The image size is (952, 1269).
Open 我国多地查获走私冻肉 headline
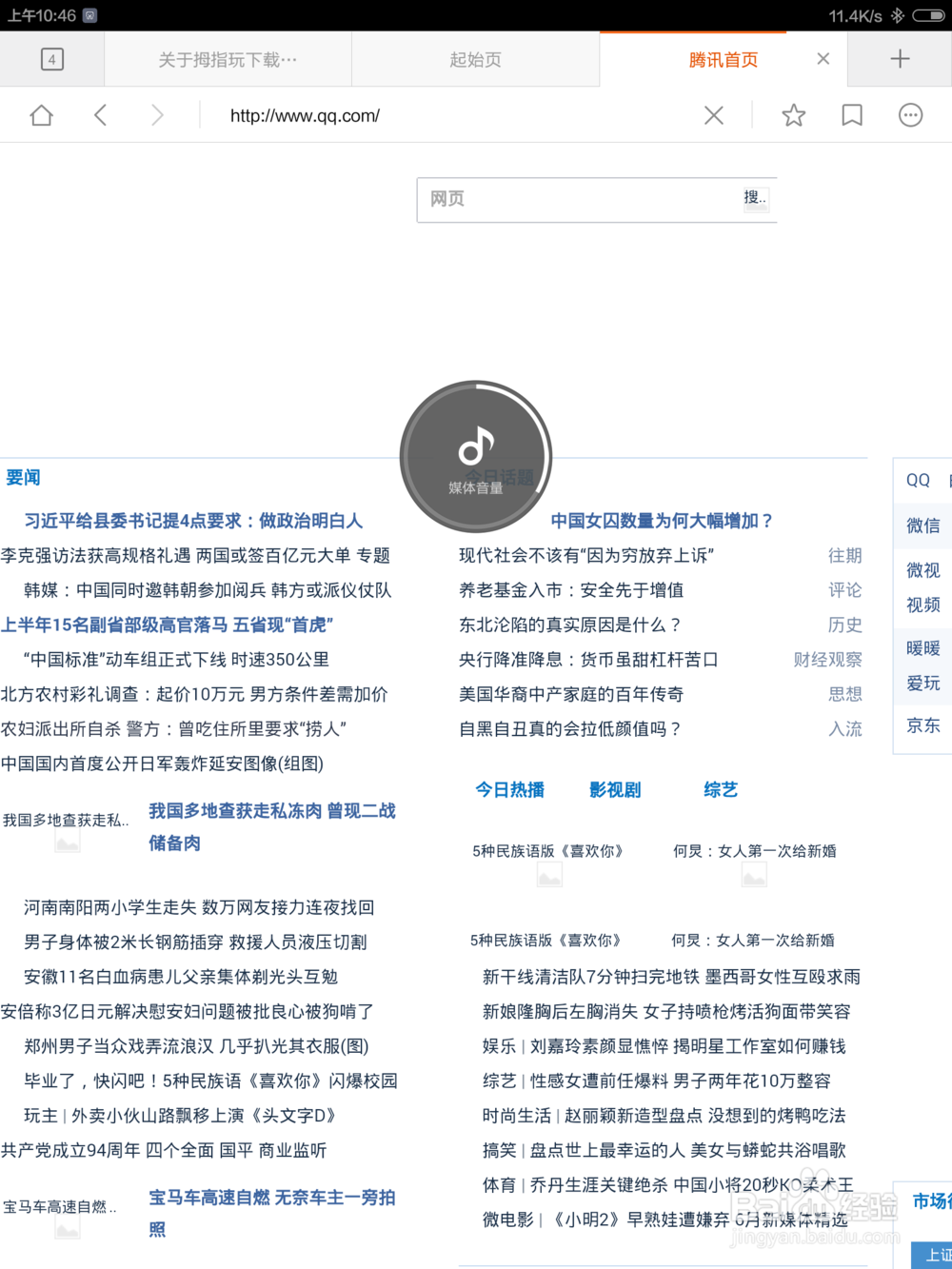pos(272,826)
